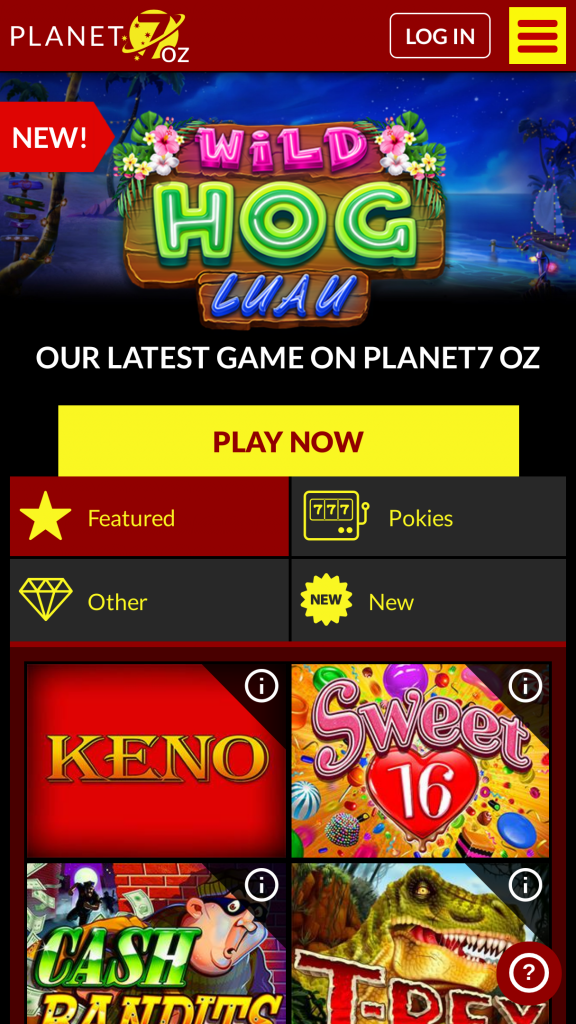The height and width of the screenshot is (1024, 576).
Task: Click the diamond Other icon
Action: (x=46, y=600)
